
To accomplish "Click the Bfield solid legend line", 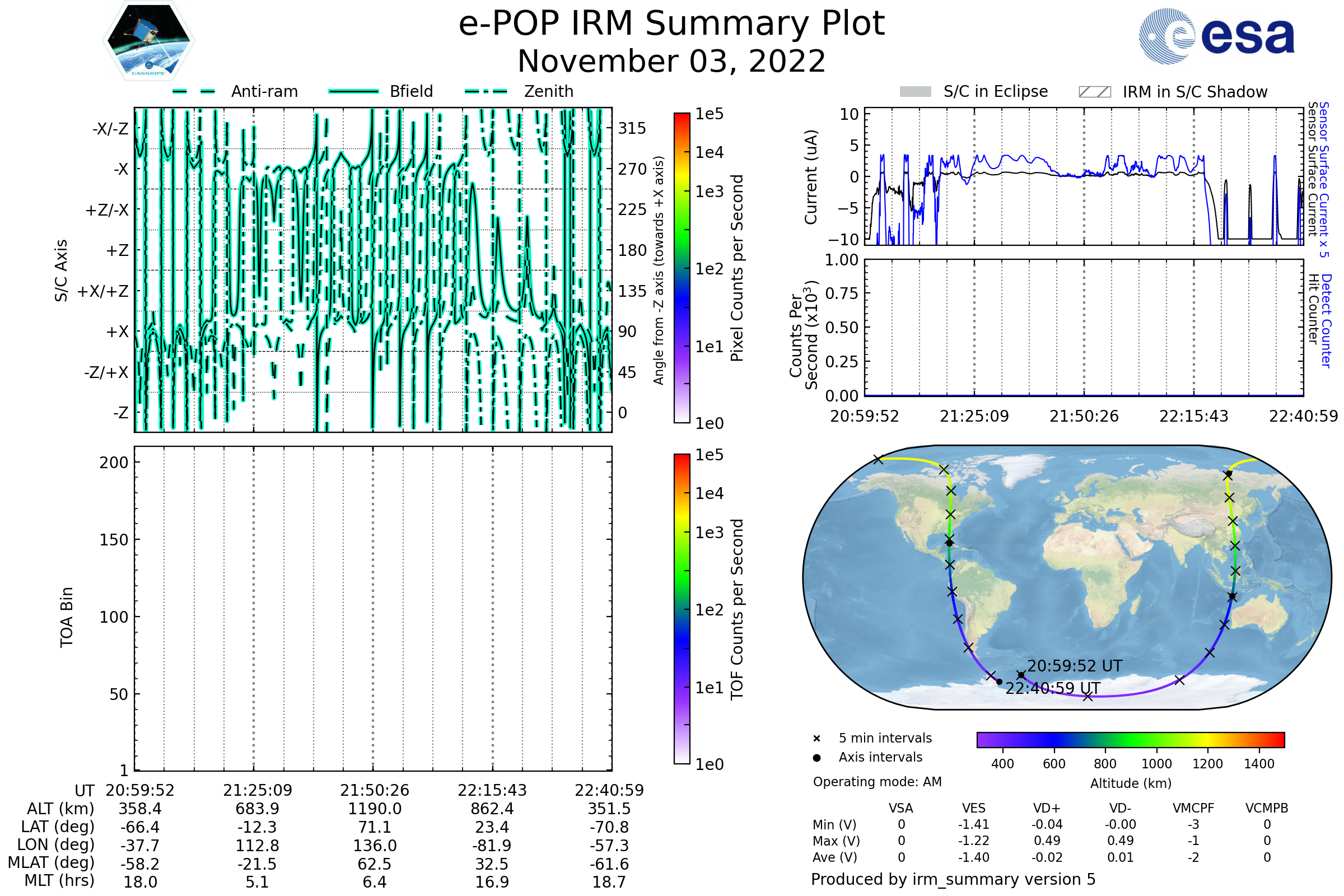I will (354, 91).
